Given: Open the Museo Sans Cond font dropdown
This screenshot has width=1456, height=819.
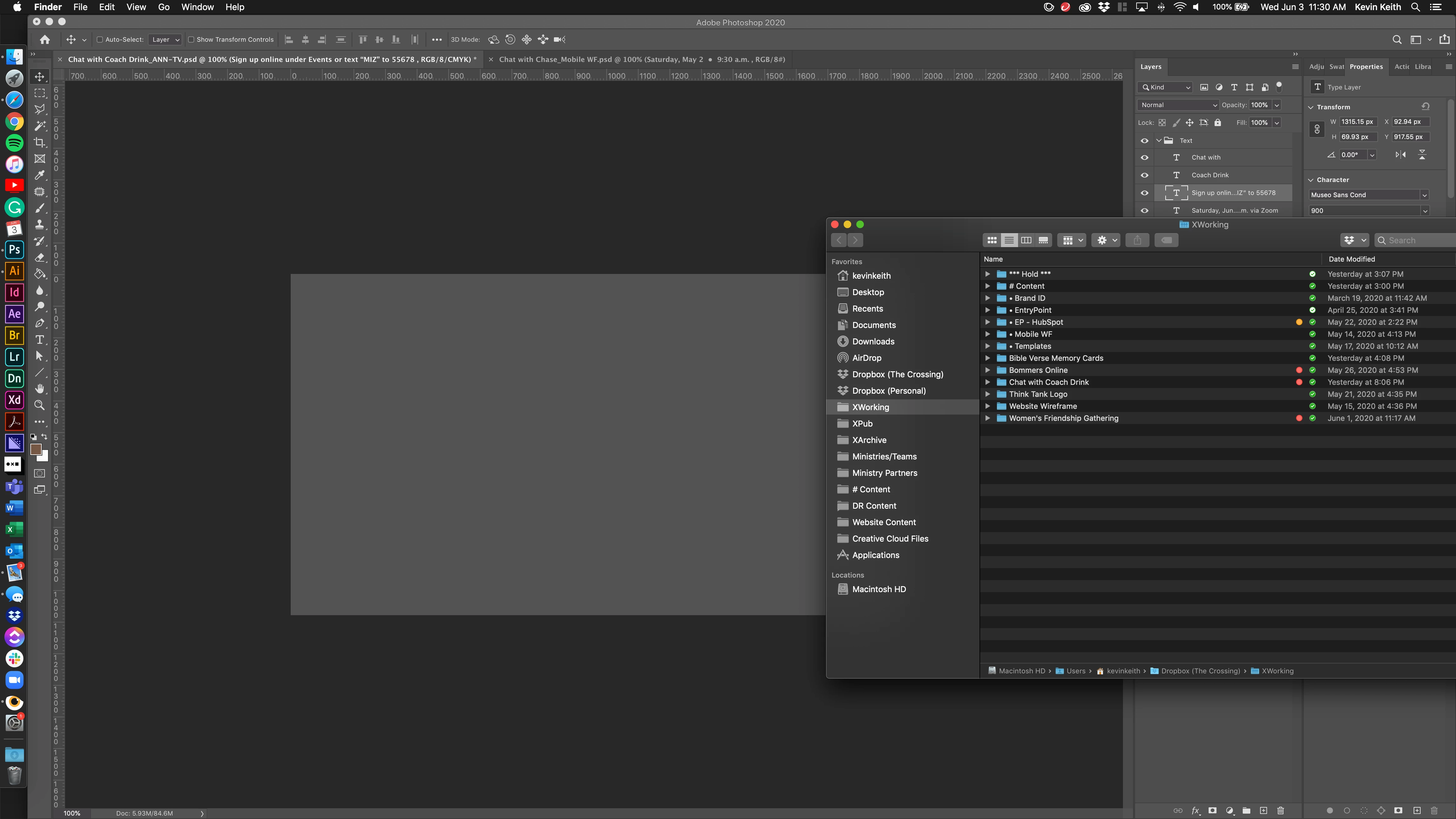Looking at the screenshot, I should [x=1424, y=195].
